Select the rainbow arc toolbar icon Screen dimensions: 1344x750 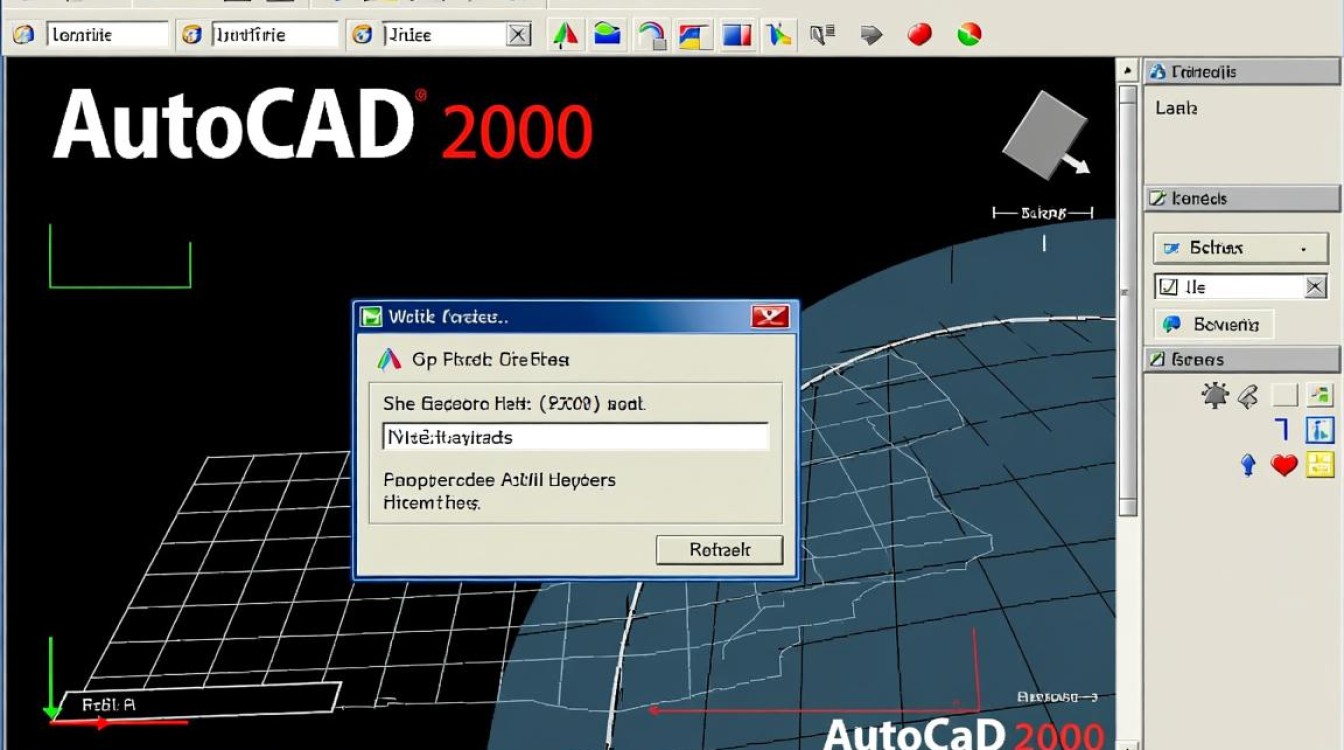[651, 35]
